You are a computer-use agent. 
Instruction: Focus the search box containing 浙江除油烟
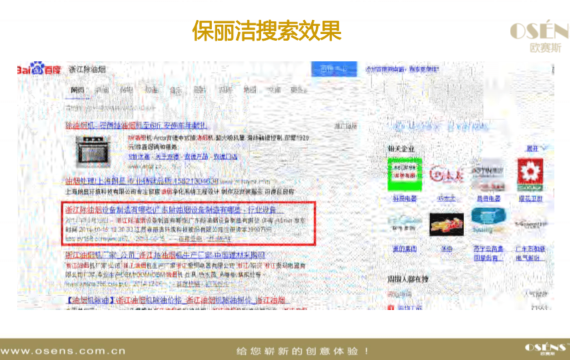(x=187, y=69)
